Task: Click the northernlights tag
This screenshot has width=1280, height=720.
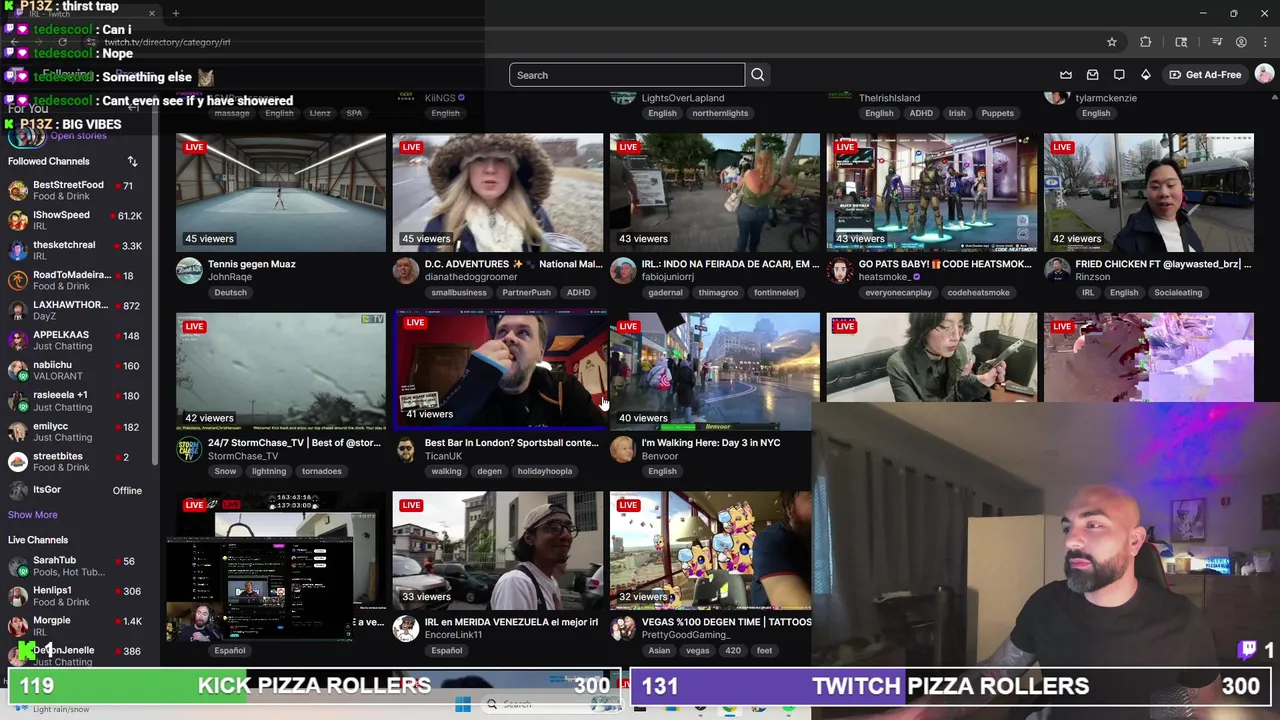Action: point(720,113)
